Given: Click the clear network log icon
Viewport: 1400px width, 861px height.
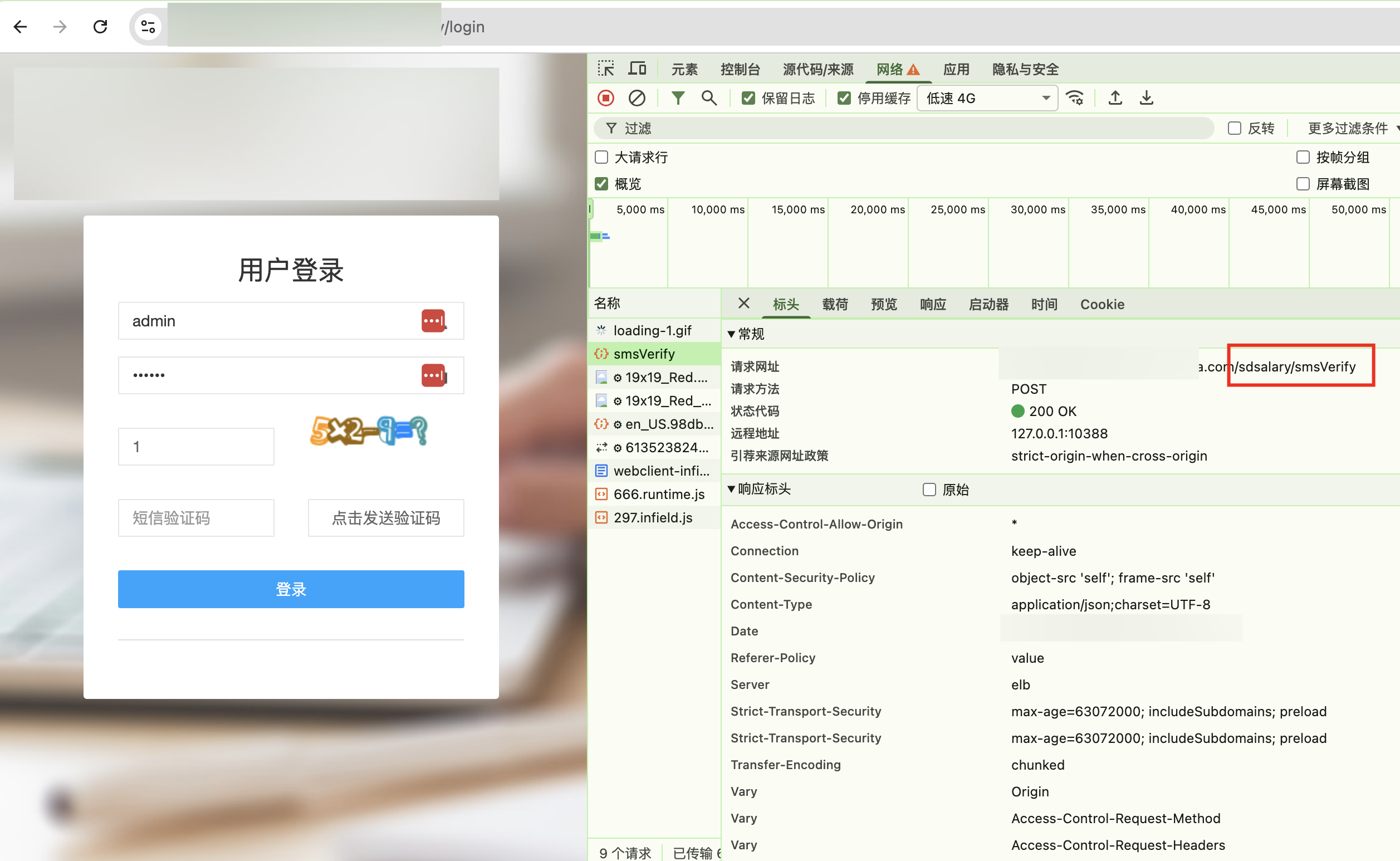Looking at the screenshot, I should pos(637,98).
